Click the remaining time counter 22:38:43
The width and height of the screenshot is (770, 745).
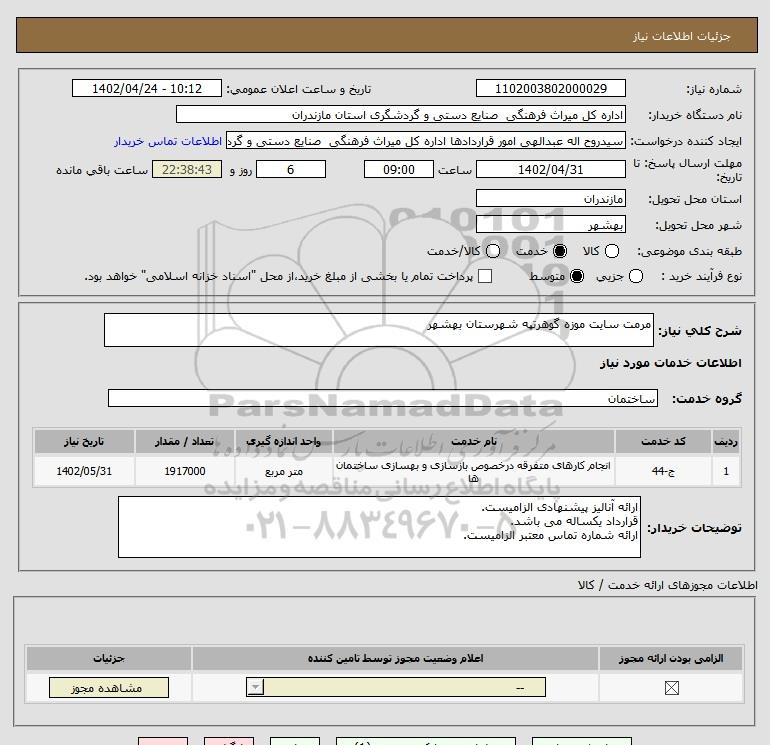tap(187, 169)
